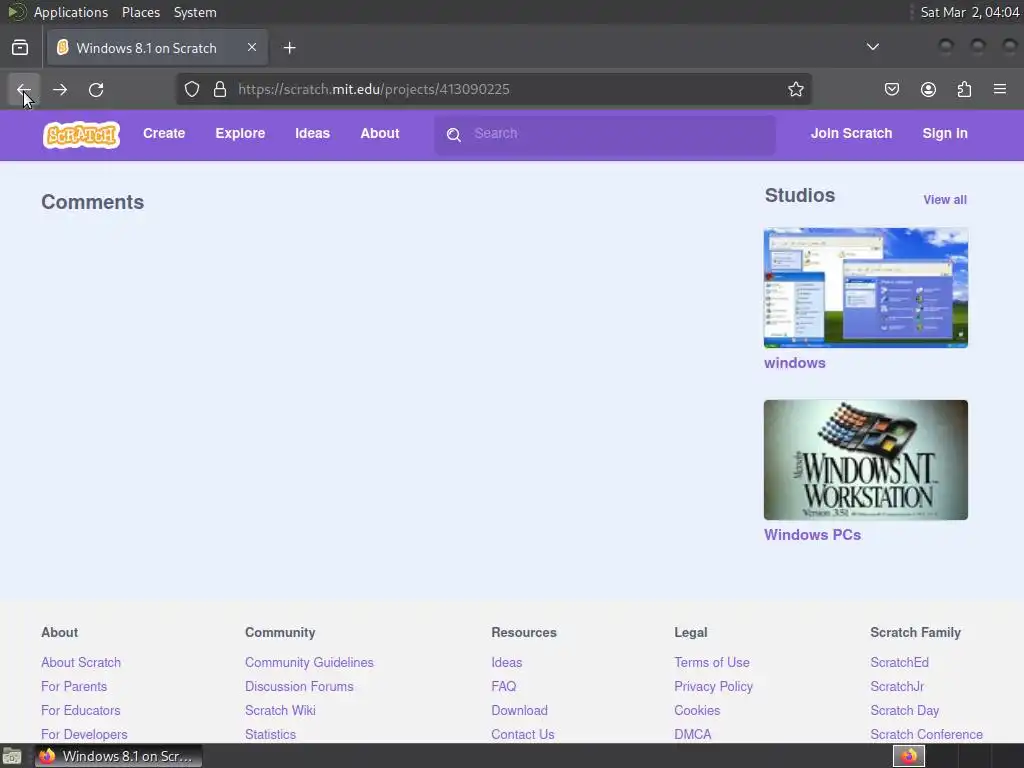Click the clock showing Sat Mar 2
1024x768 pixels.
tap(969, 12)
